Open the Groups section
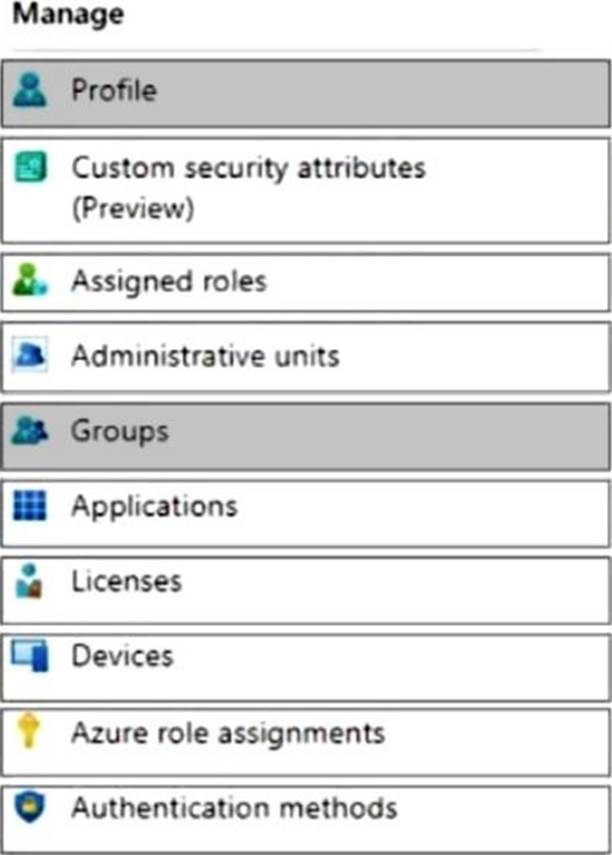Screen dimensions: 612x855 pyautogui.click(x=119, y=432)
